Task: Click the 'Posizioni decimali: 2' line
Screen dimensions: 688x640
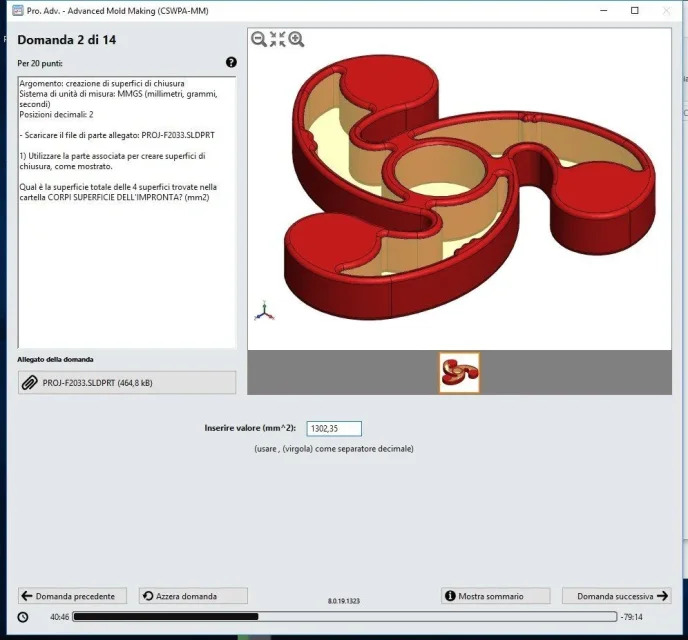Action: click(x=56, y=114)
